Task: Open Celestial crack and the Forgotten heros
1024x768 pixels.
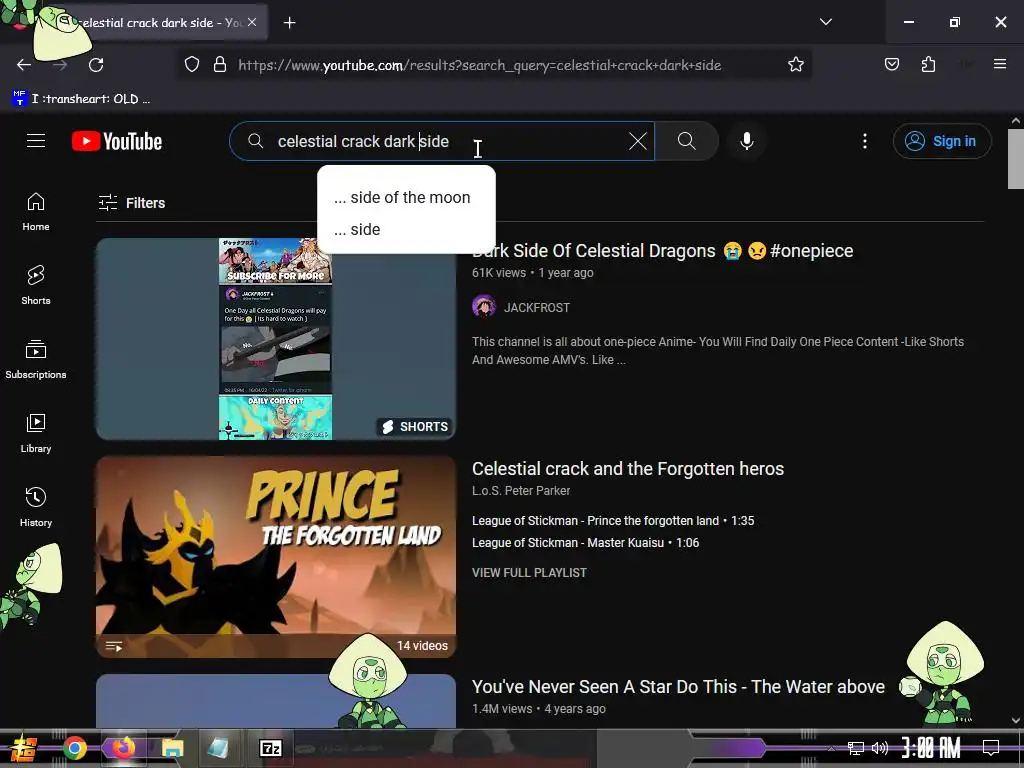Action: [628, 469]
